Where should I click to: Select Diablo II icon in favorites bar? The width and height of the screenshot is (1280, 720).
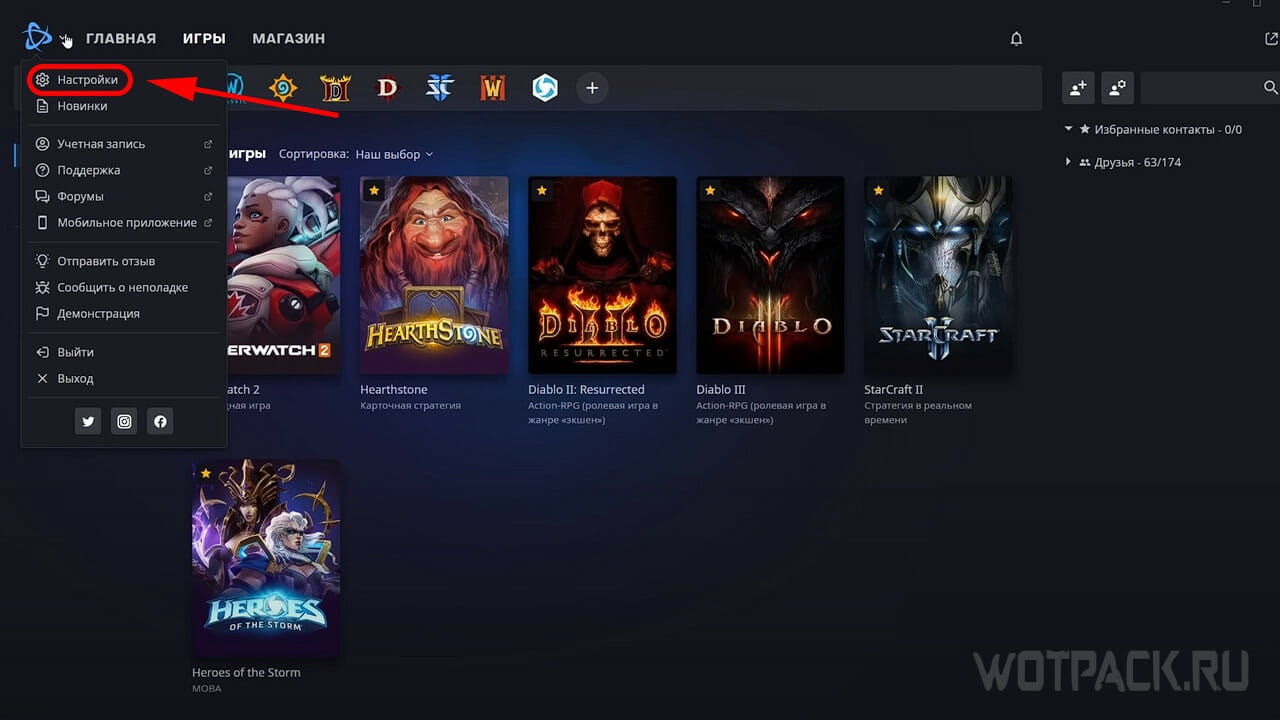point(335,88)
